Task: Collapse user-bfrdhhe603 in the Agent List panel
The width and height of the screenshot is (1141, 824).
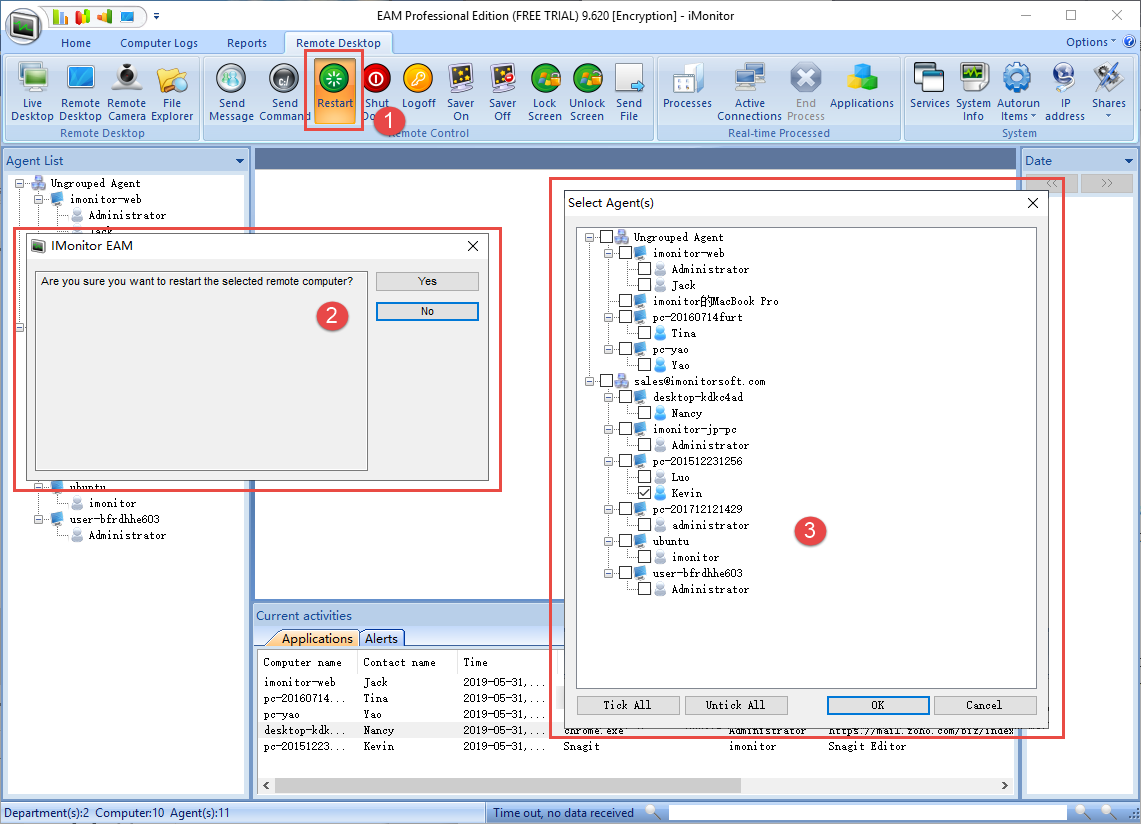Action: pos(39,519)
